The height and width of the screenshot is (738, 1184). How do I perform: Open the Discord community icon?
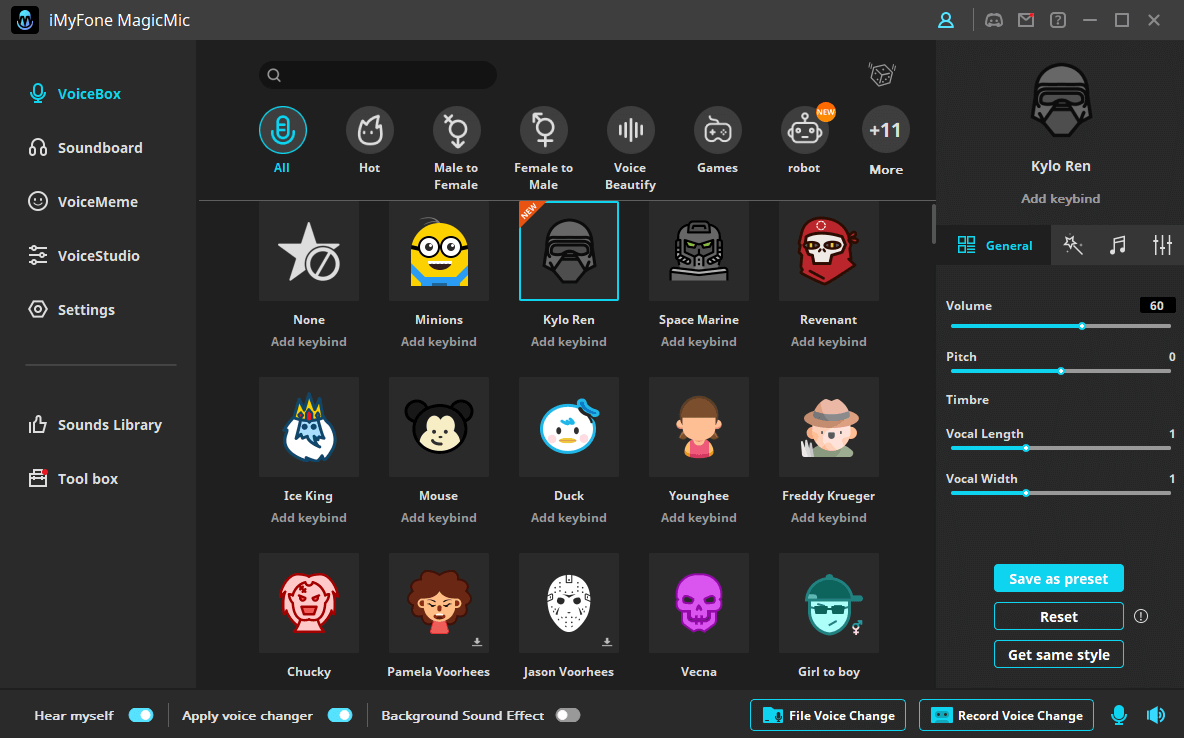[x=994, y=20]
